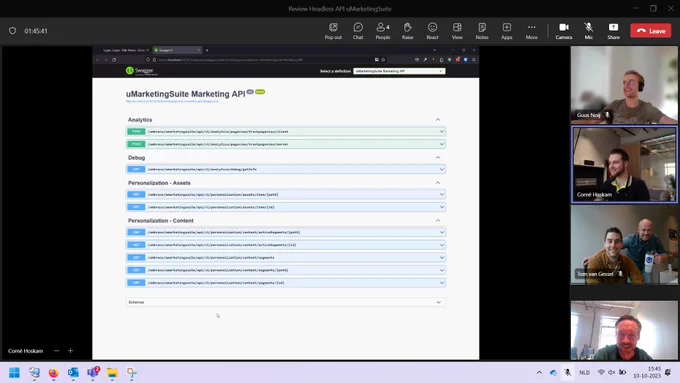Select Tom van Gessel's video tile
The width and height of the screenshot is (680, 383).
(624, 245)
